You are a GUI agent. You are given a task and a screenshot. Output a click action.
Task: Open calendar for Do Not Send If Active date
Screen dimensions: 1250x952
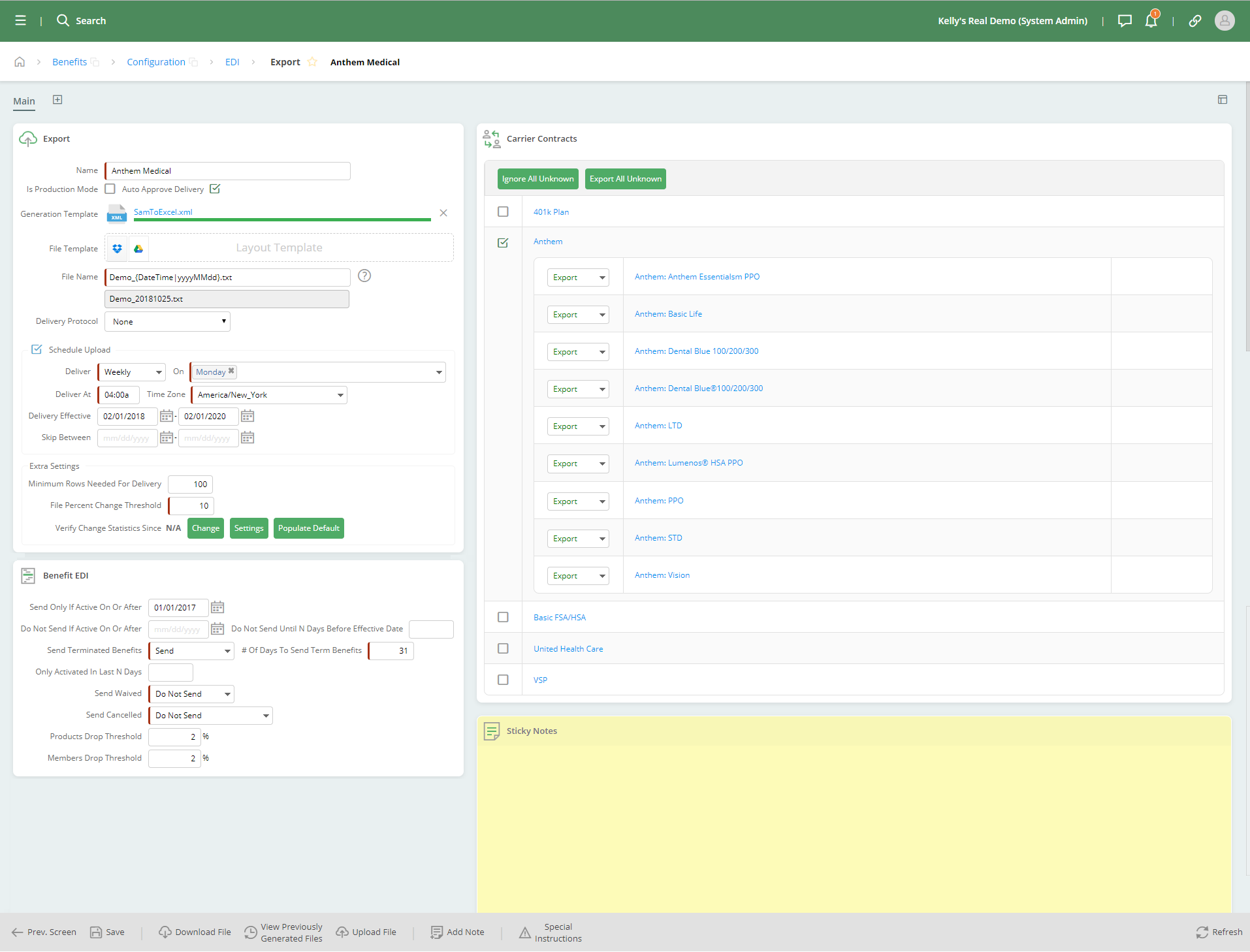pyautogui.click(x=217, y=629)
